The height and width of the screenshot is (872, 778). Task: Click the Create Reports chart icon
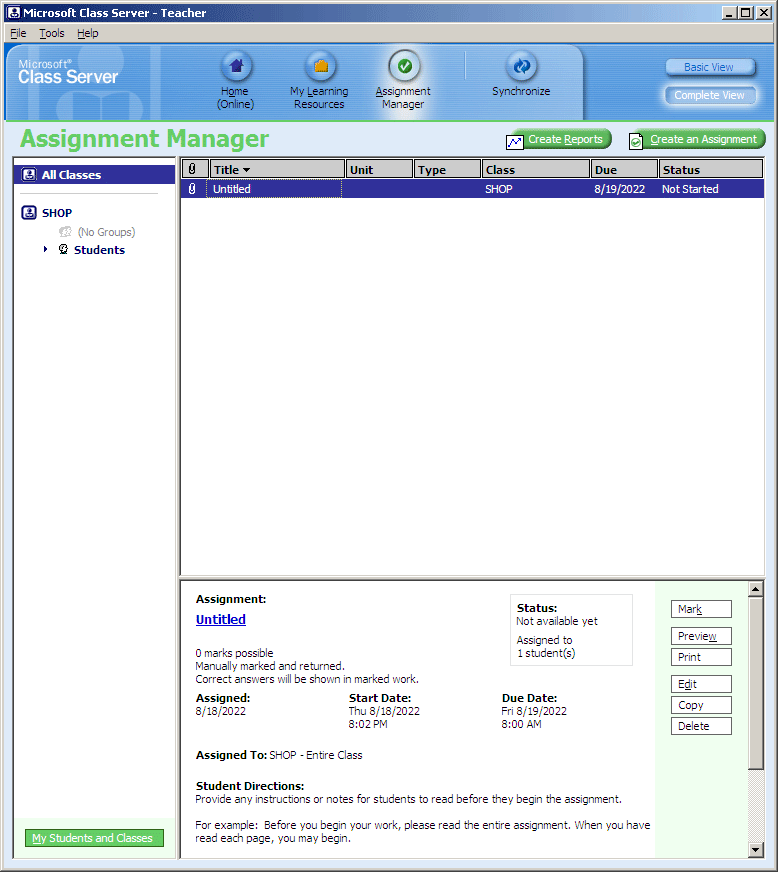(514, 142)
